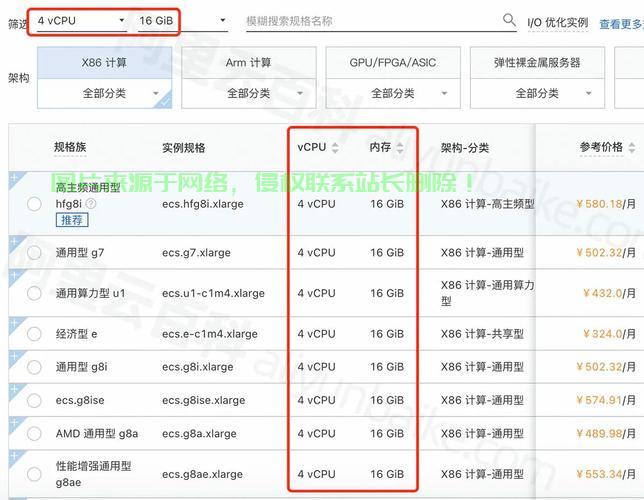Click the ¥432.0/月 price
Image resolution: width=644 pixels, height=500 pixels.
click(x=609, y=293)
